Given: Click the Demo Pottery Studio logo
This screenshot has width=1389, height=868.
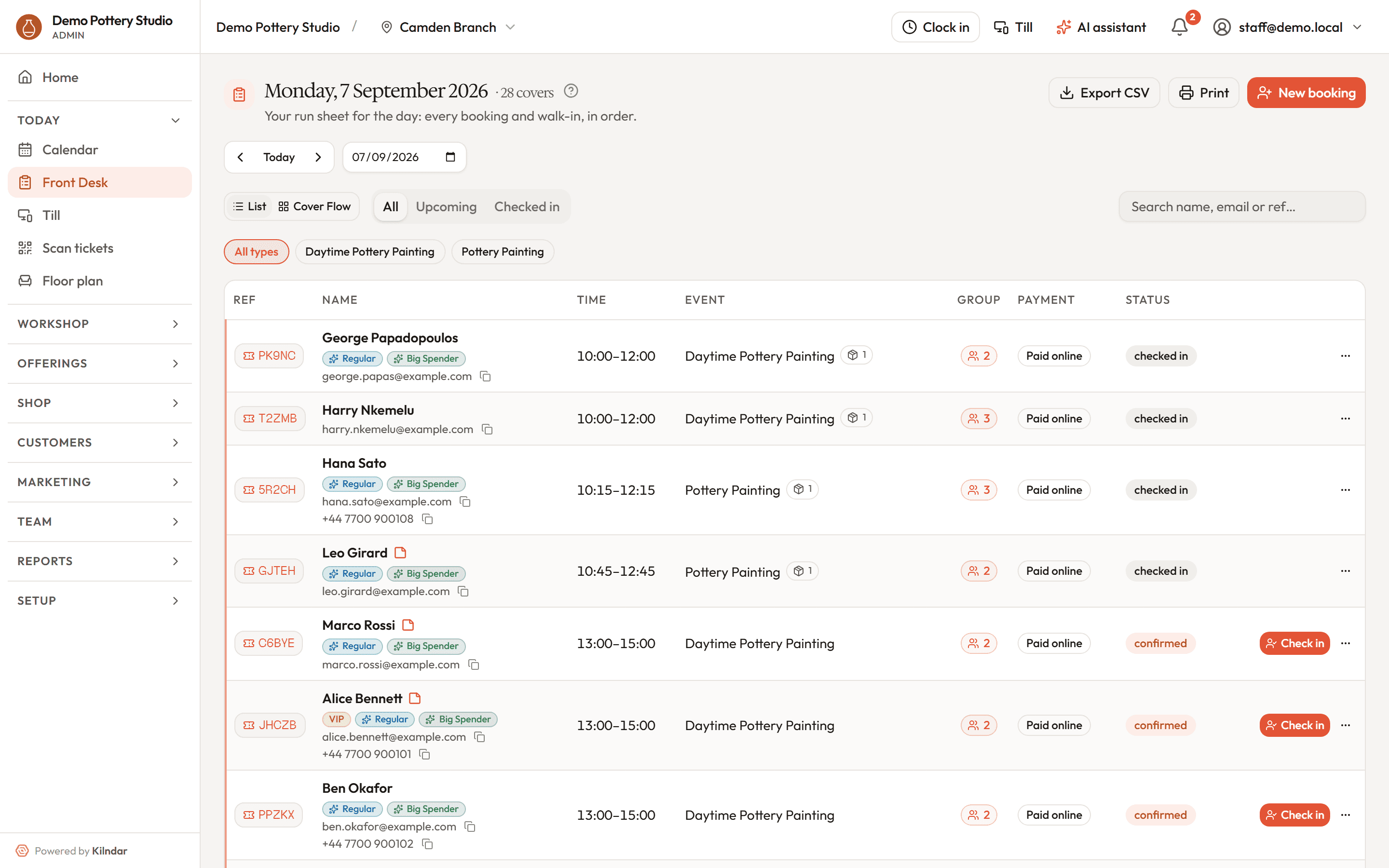Looking at the screenshot, I should [x=29, y=27].
